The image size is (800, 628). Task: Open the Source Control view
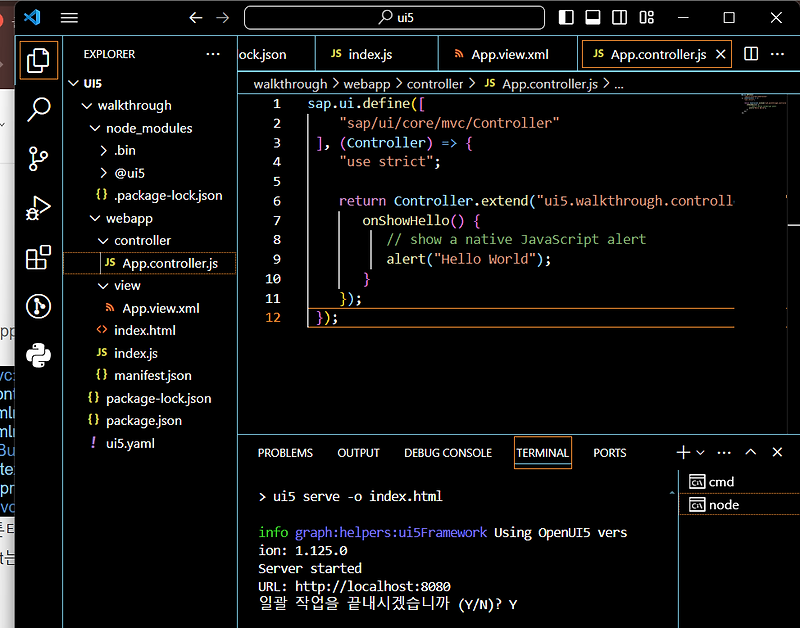click(x=38, y=159)
